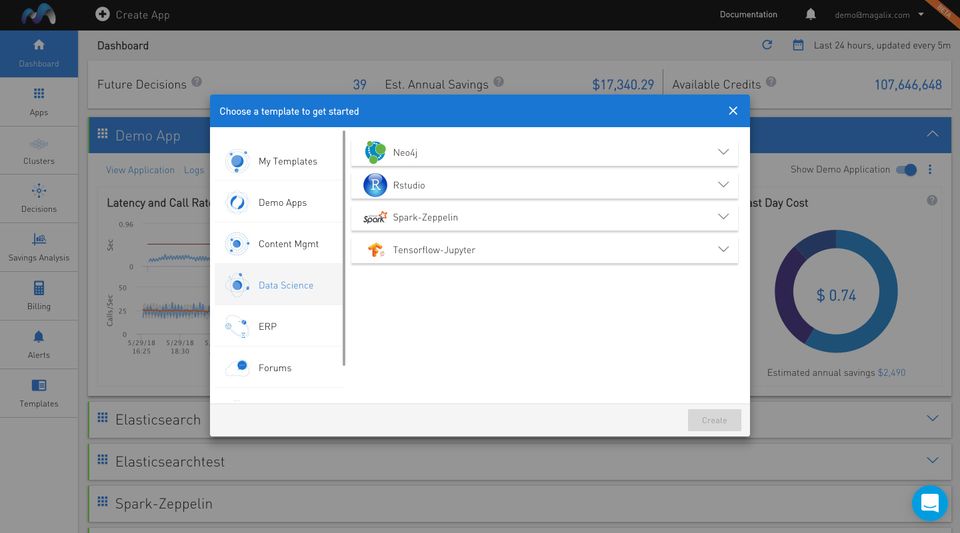960x533 pixels.
Task: Click the Demo App grid icon
Action: pos(102,133)
